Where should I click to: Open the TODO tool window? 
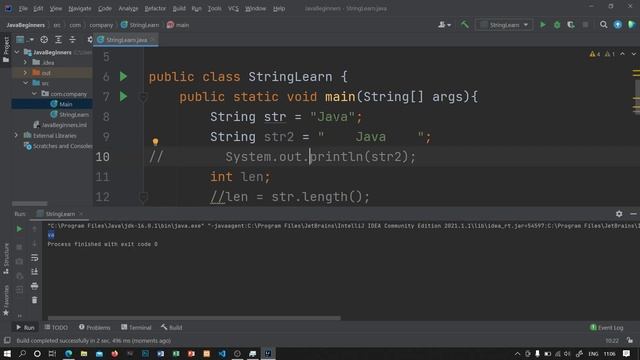[56, 327]
